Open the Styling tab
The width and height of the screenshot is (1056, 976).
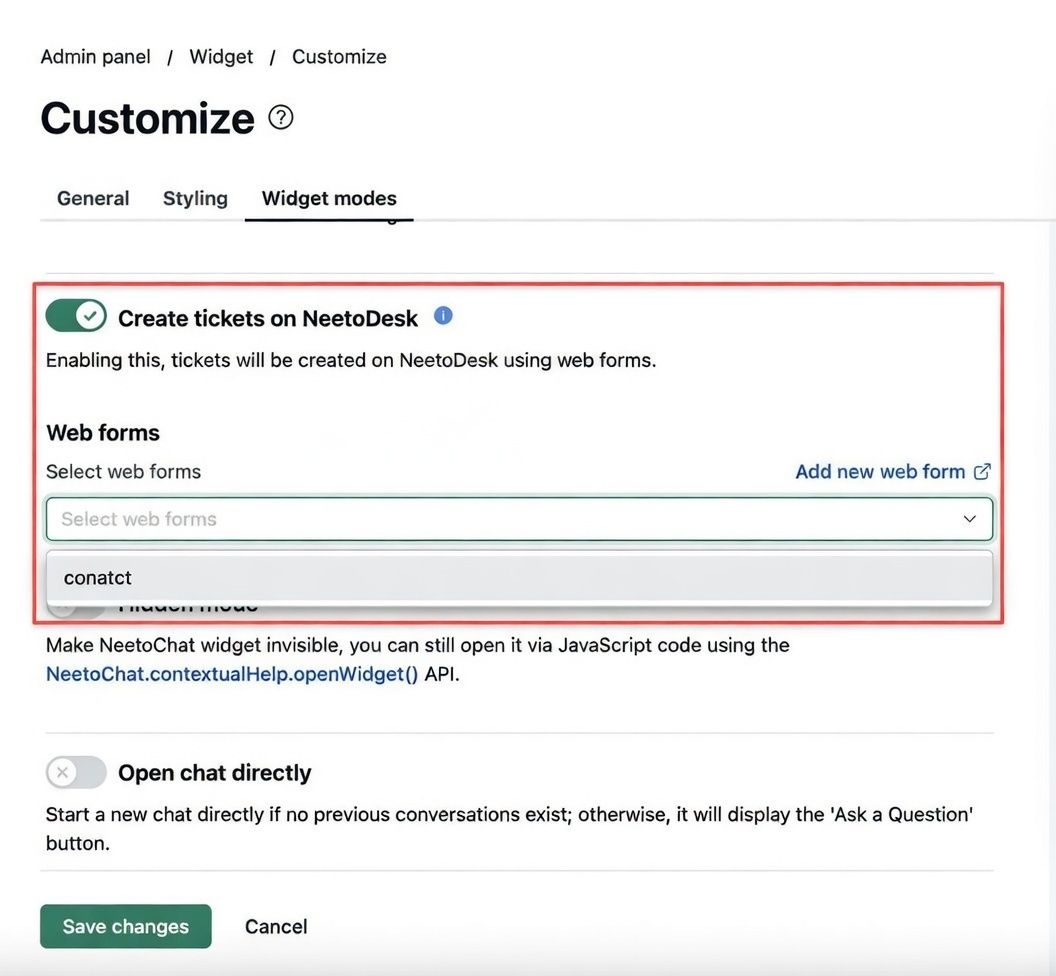195,198
